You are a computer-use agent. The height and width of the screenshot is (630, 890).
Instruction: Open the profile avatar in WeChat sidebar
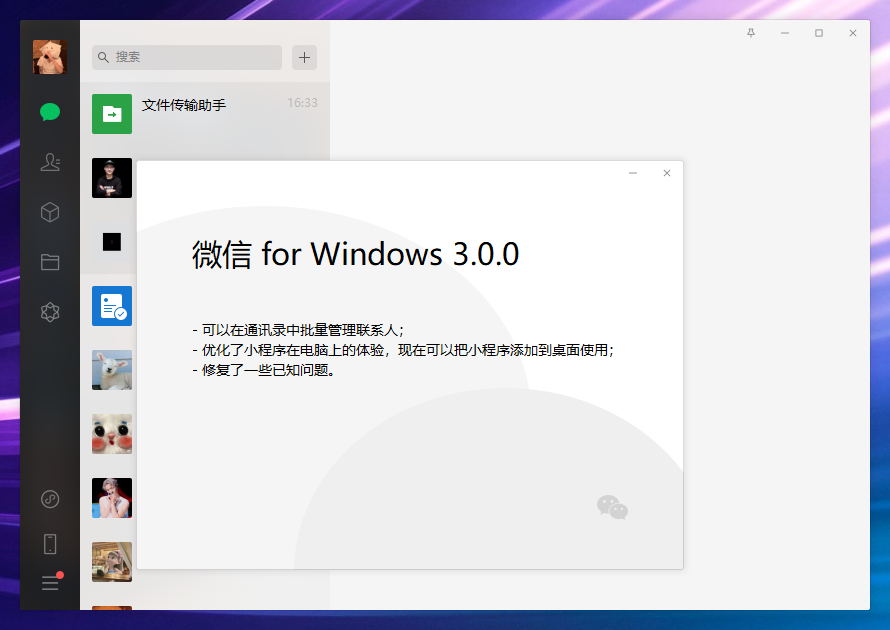[50, 57]
